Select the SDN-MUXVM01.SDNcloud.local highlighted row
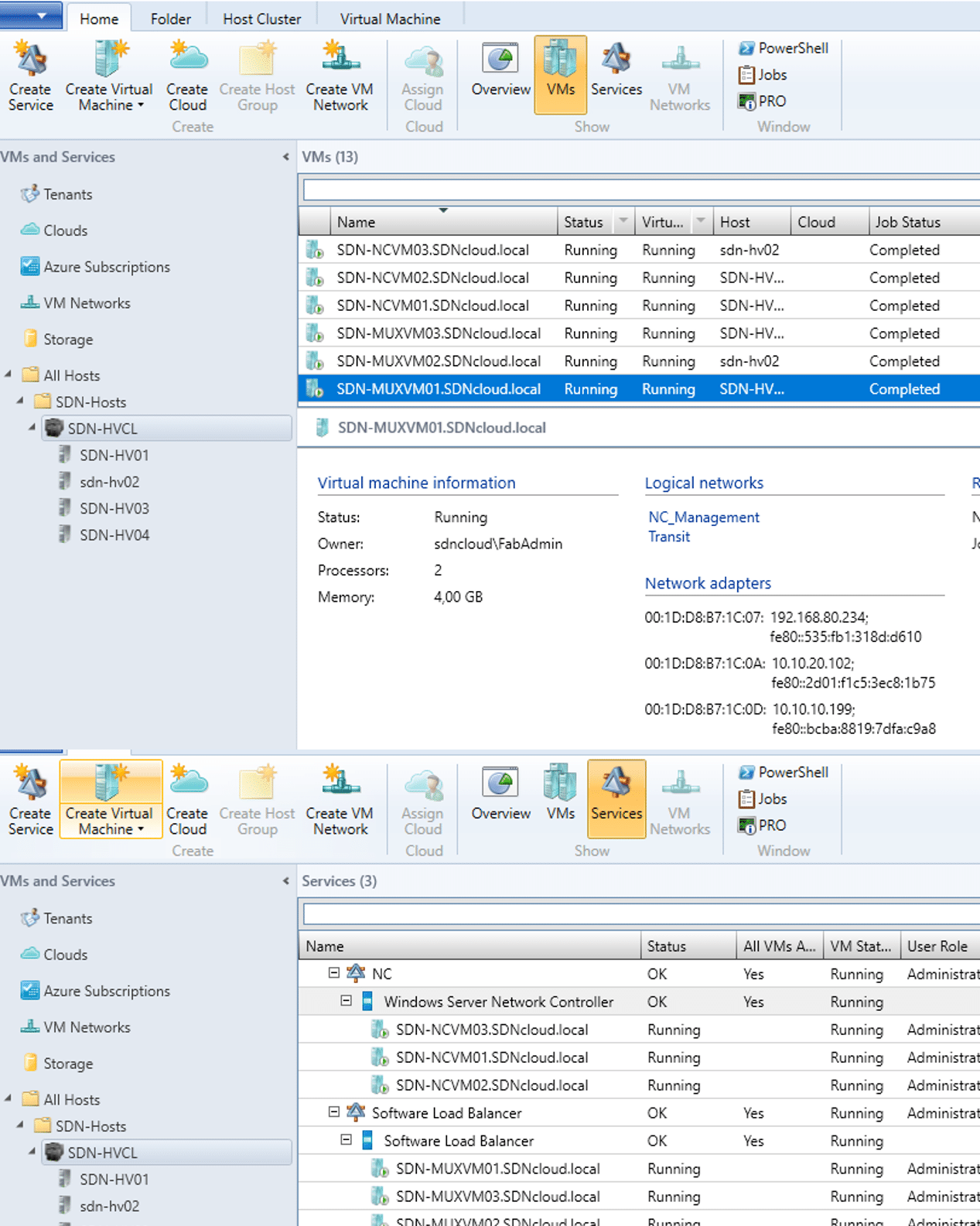 [639, 389]
